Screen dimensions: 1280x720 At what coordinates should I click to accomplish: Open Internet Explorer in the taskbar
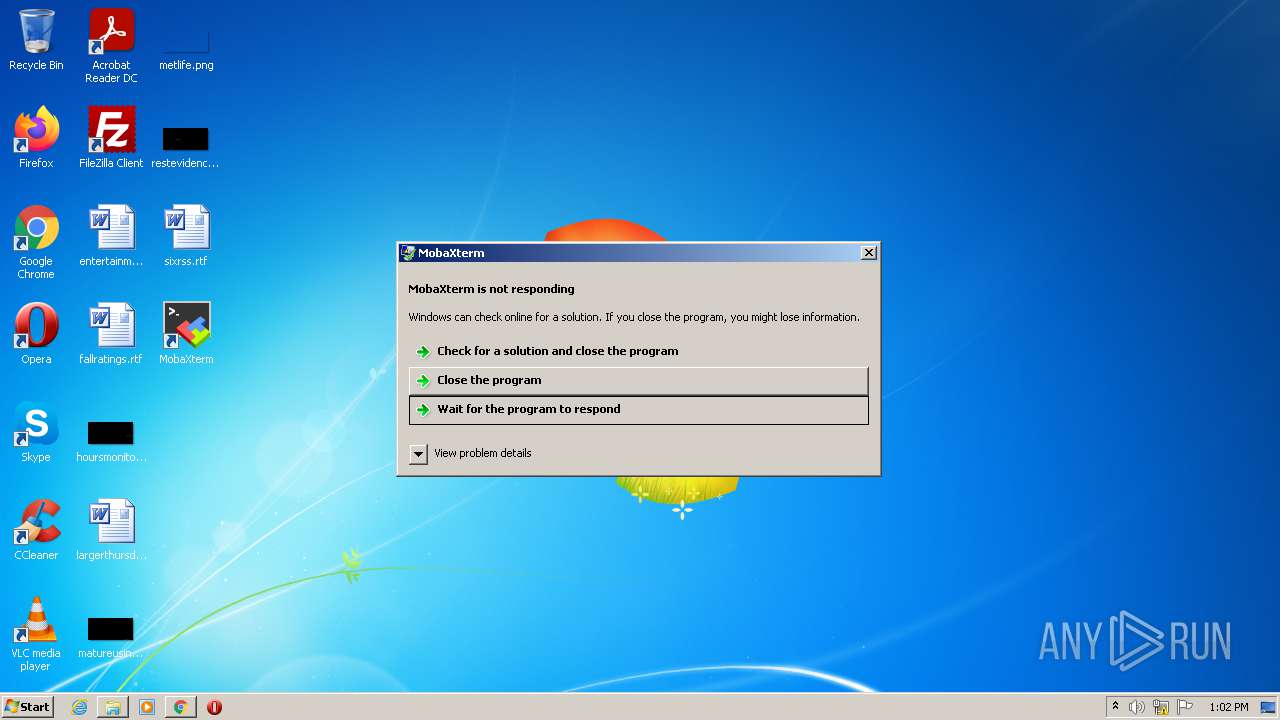[79, 707]
